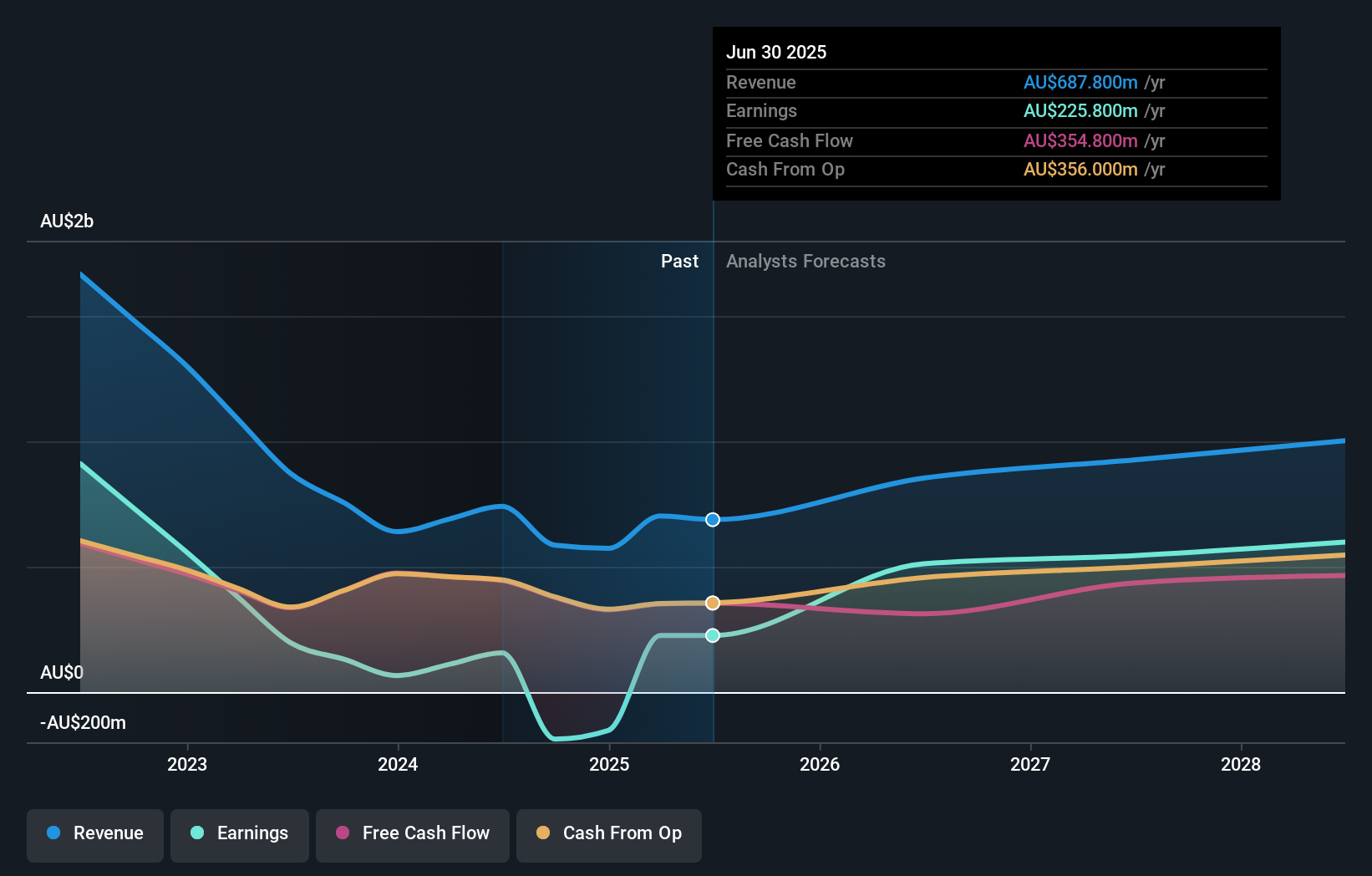Click the pink Free Cash Flow legend dot

coord(342,833)
